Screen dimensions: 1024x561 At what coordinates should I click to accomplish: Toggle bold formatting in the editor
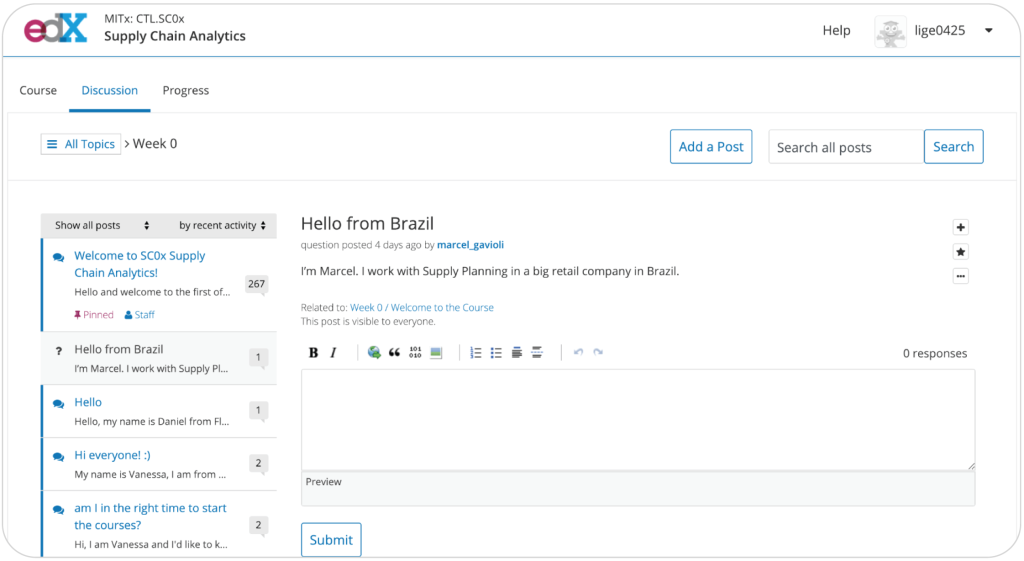(313, 353)
